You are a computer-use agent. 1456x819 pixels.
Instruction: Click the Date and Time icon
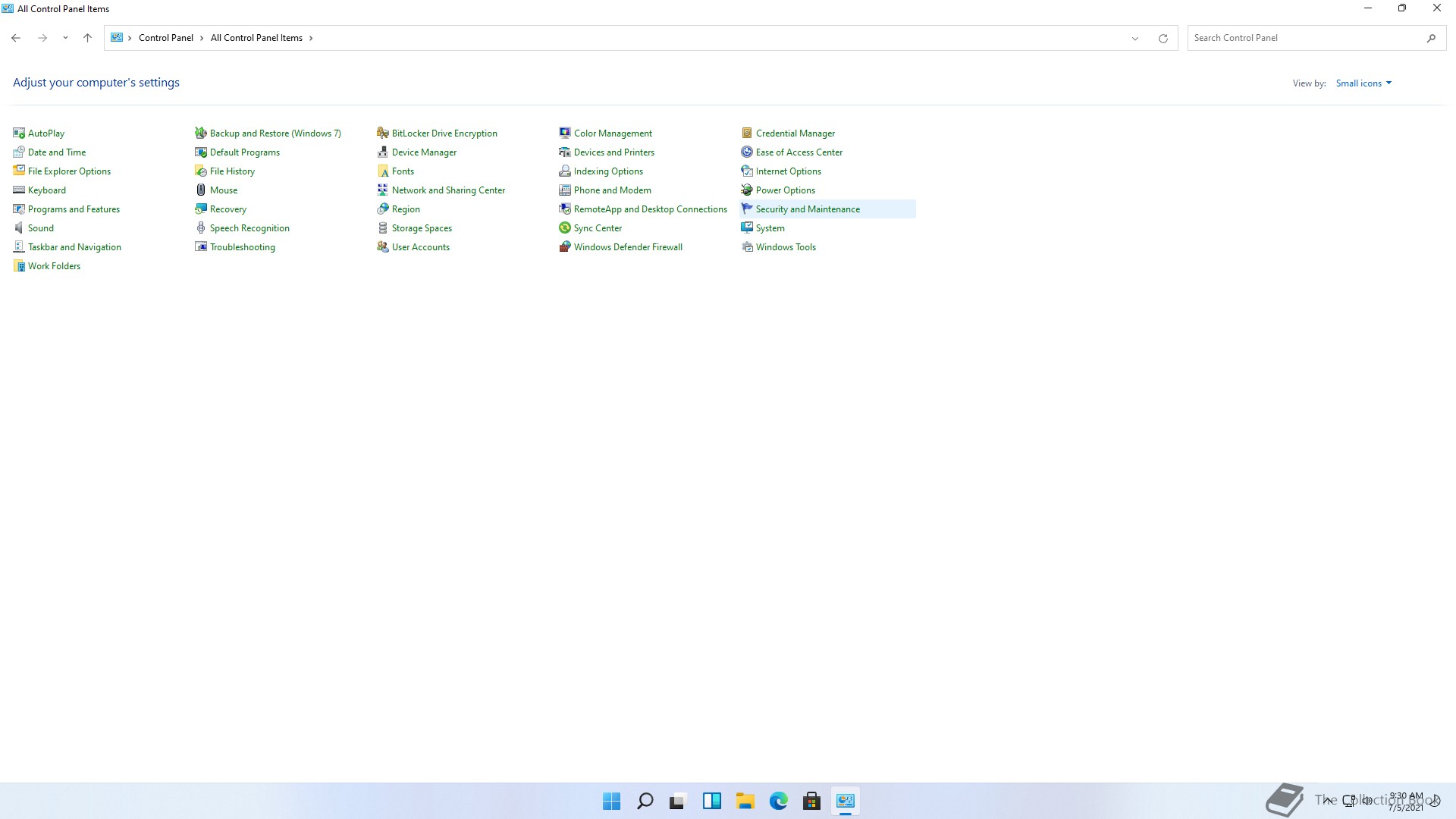(x=19, y=152)
